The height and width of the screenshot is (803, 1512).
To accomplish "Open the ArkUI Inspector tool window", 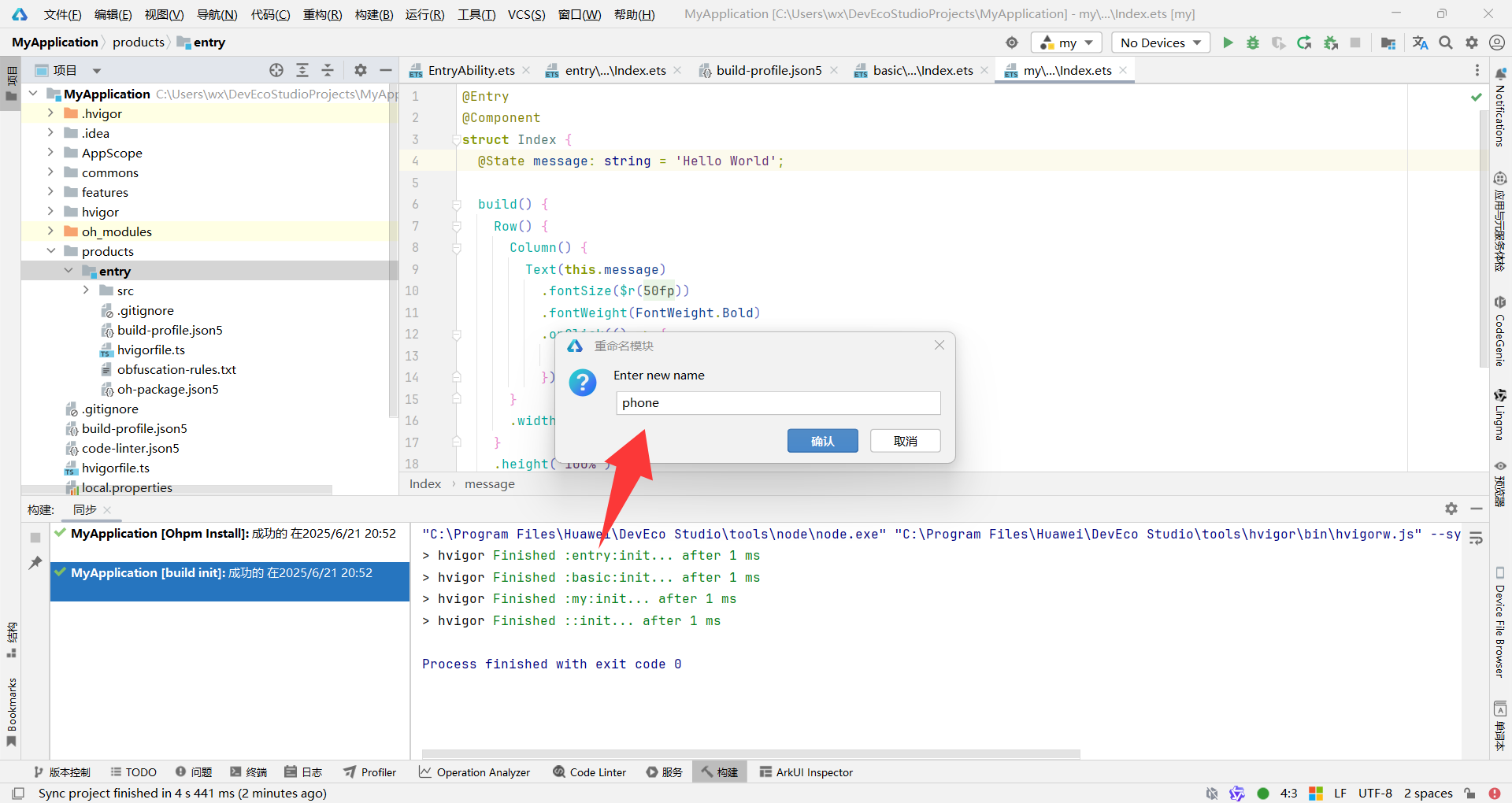I will (806, 772).
